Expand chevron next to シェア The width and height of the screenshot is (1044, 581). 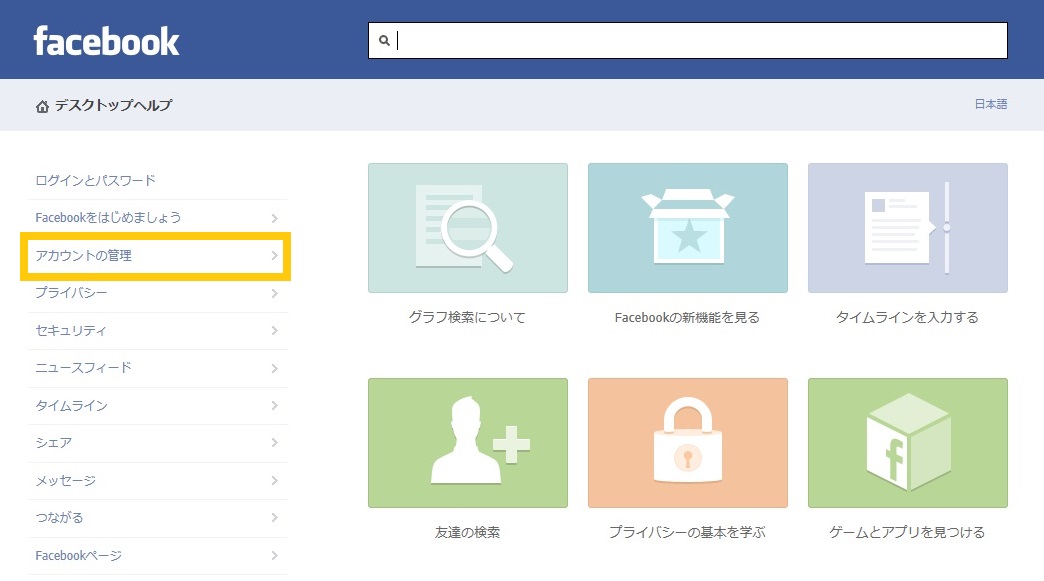(274, 443)
